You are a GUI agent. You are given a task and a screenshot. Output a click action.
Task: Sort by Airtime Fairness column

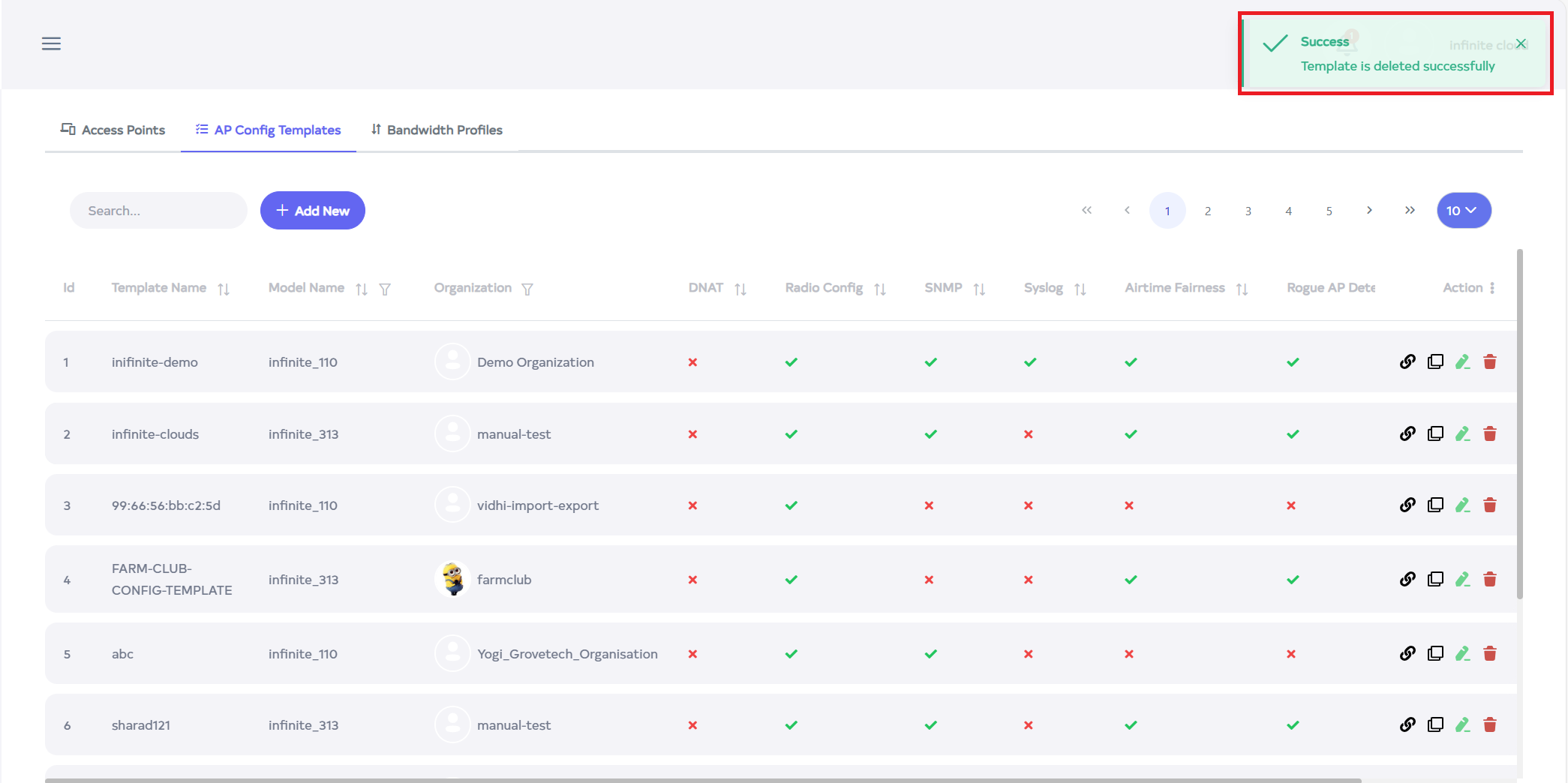tap(1242, 289)
